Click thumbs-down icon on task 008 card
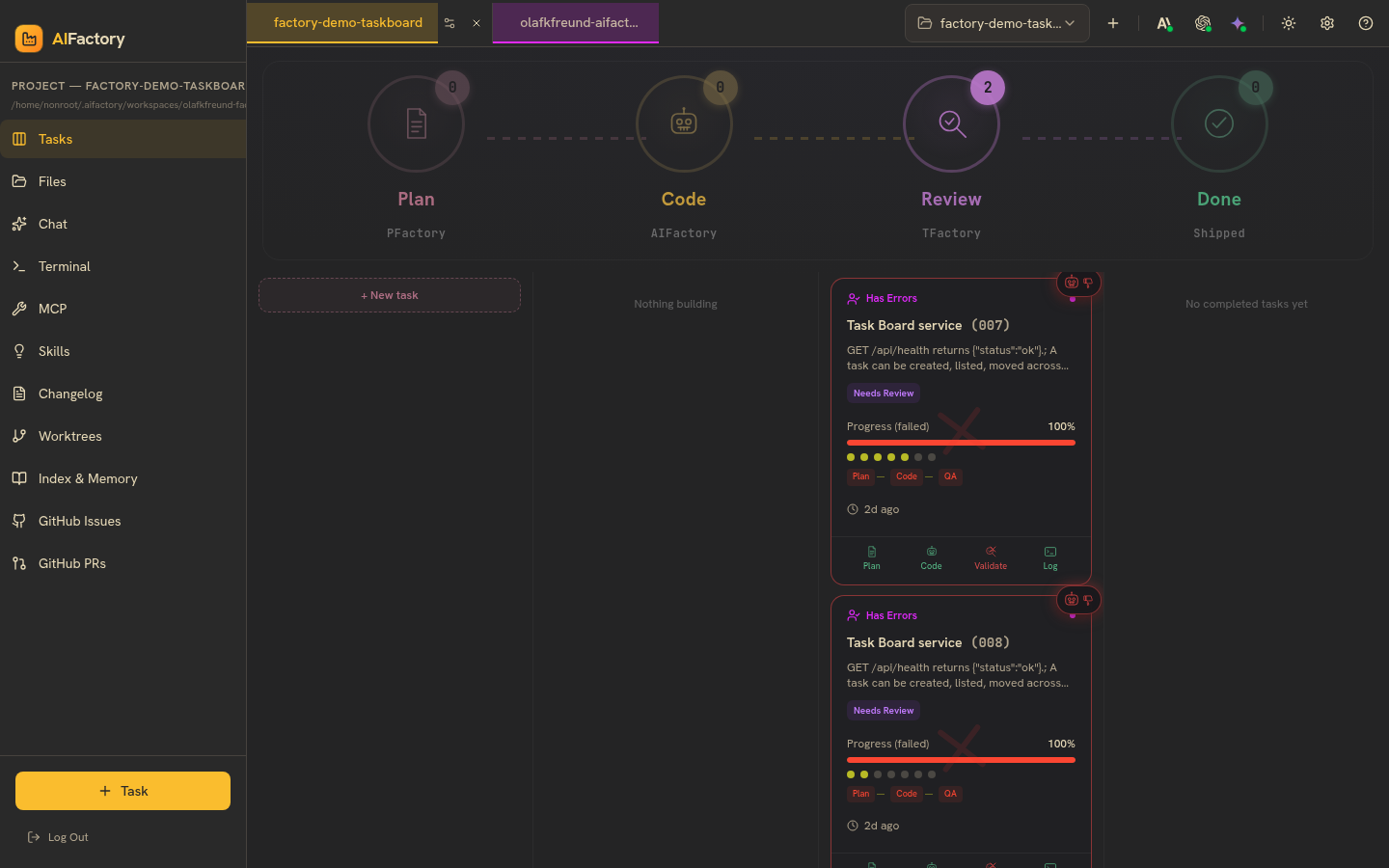The width and height of the screenshot is (1389, 868). (x=1088, y=600)
